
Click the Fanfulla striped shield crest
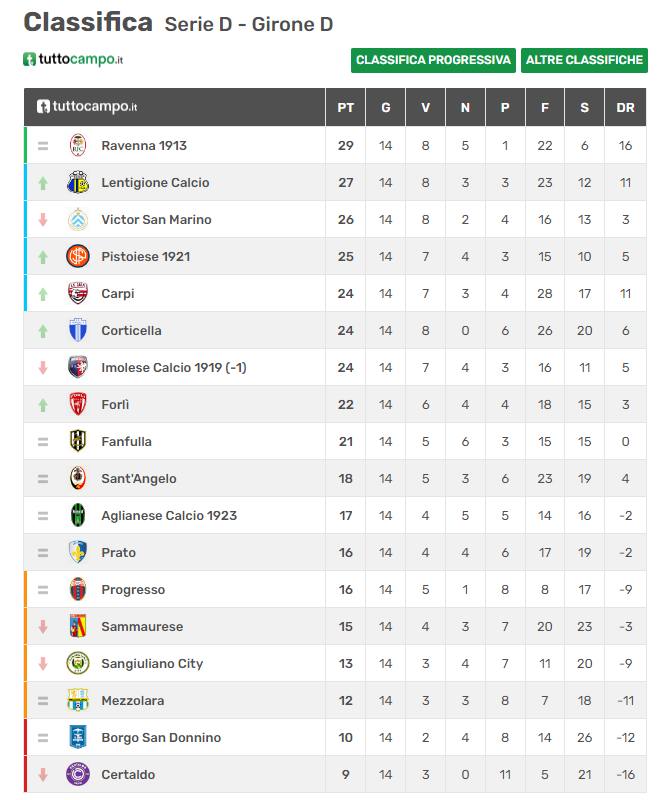(x=78, y=441)
